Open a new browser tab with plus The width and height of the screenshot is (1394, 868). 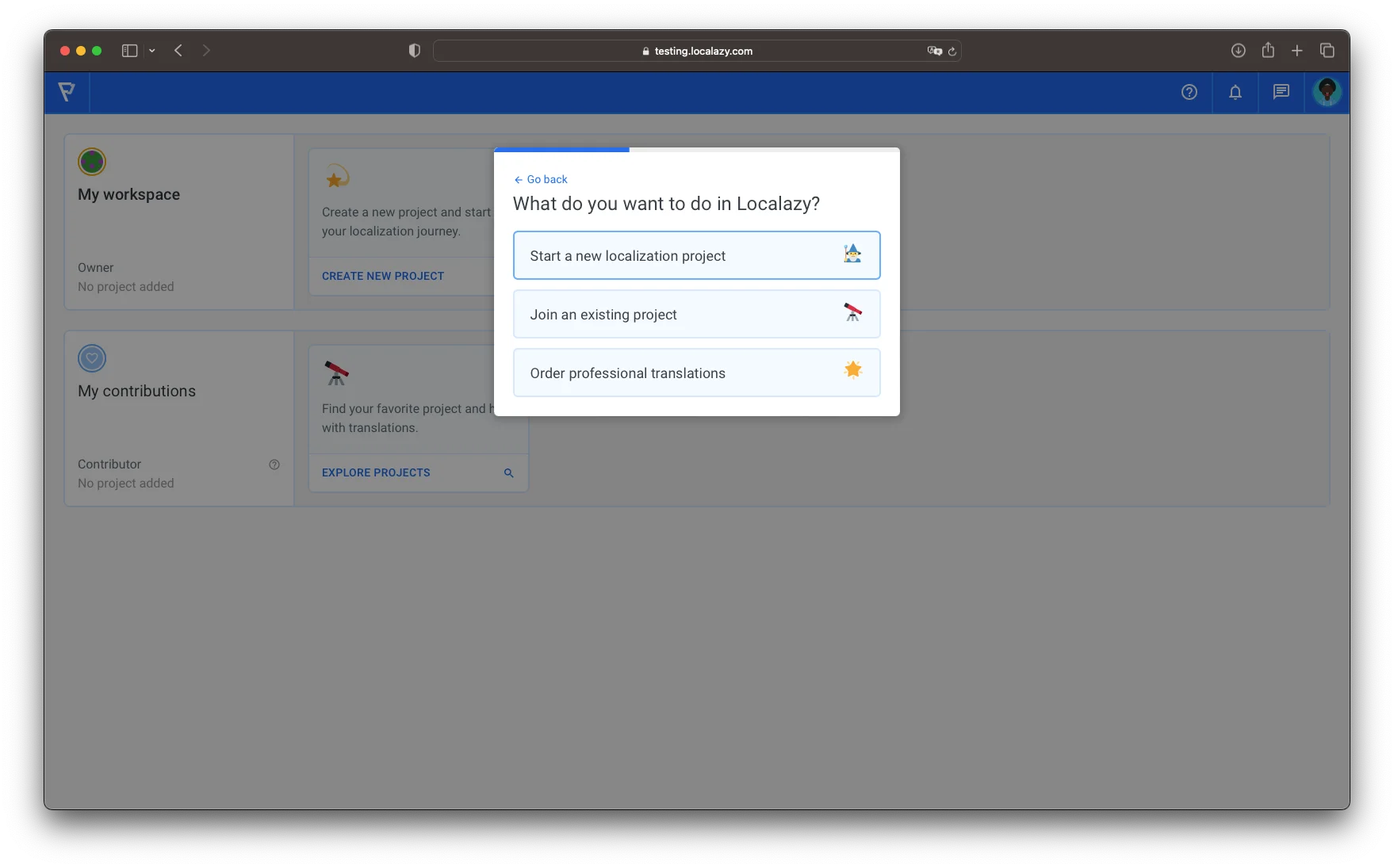tap(1297, 51)
